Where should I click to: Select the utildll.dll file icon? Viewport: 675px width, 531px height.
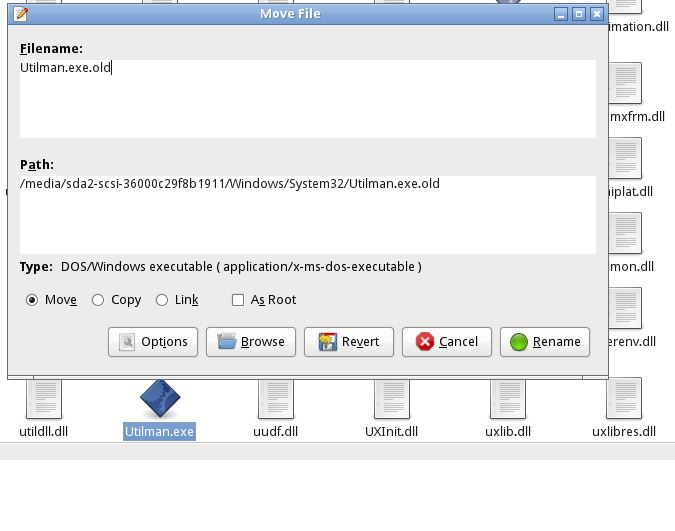[x=44, y=399]
